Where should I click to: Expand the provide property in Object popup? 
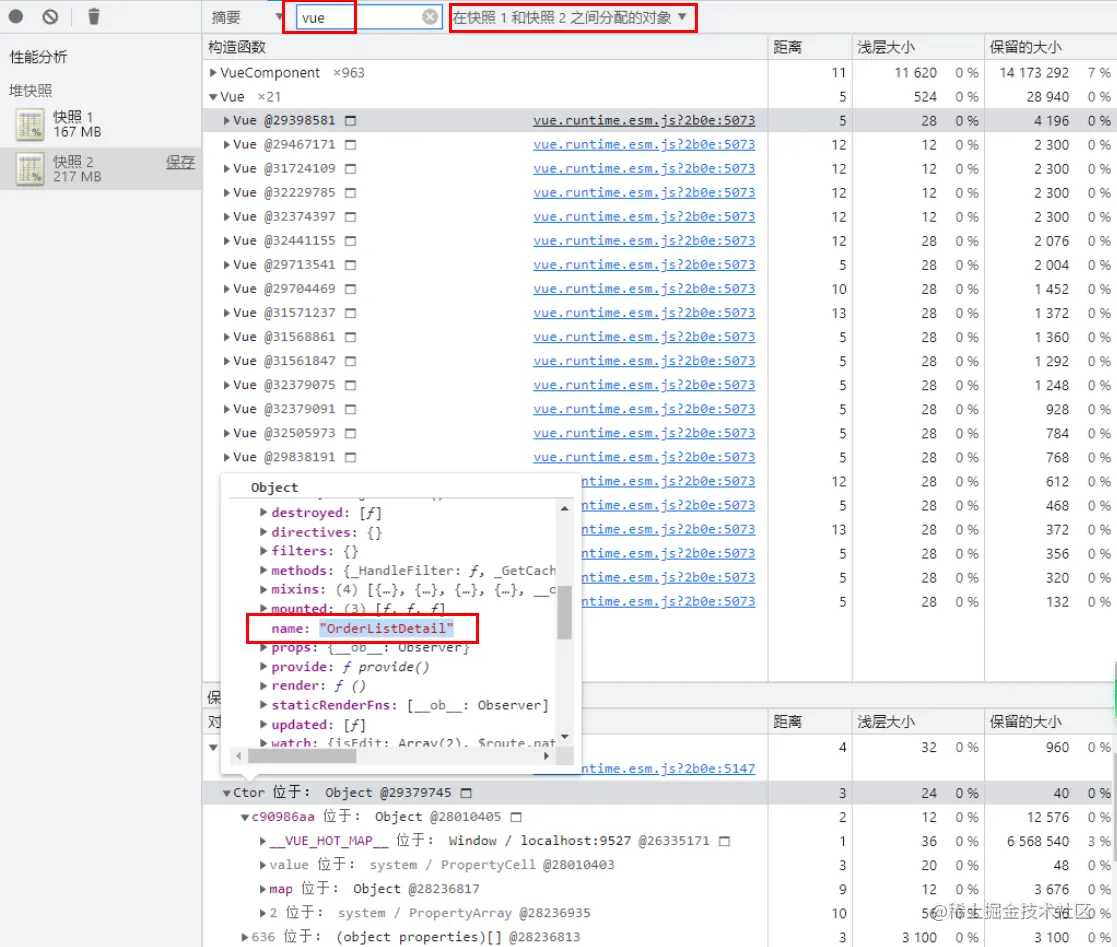[264, 667]
